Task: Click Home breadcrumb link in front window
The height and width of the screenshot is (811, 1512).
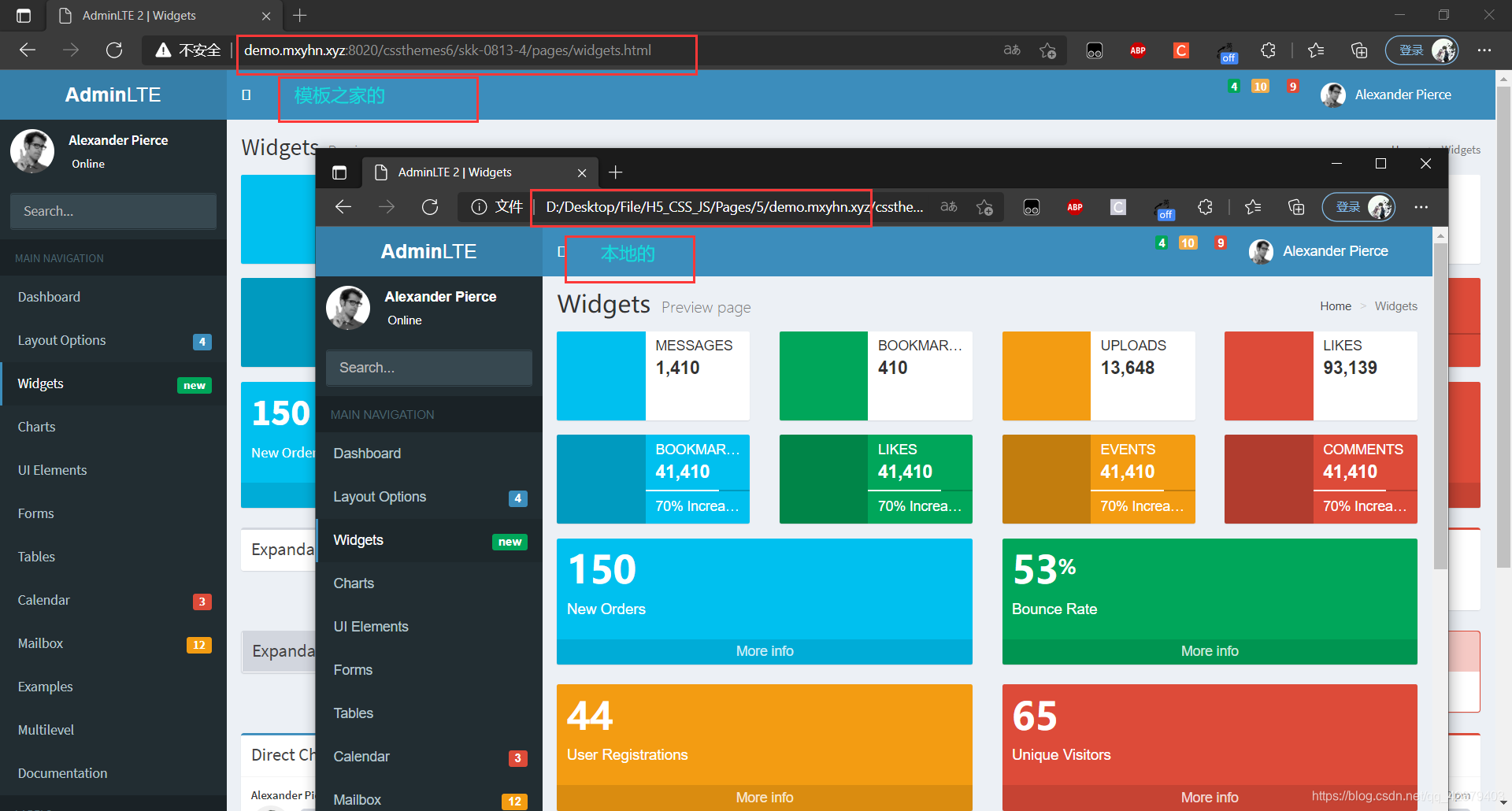Action: [1336, 306]
